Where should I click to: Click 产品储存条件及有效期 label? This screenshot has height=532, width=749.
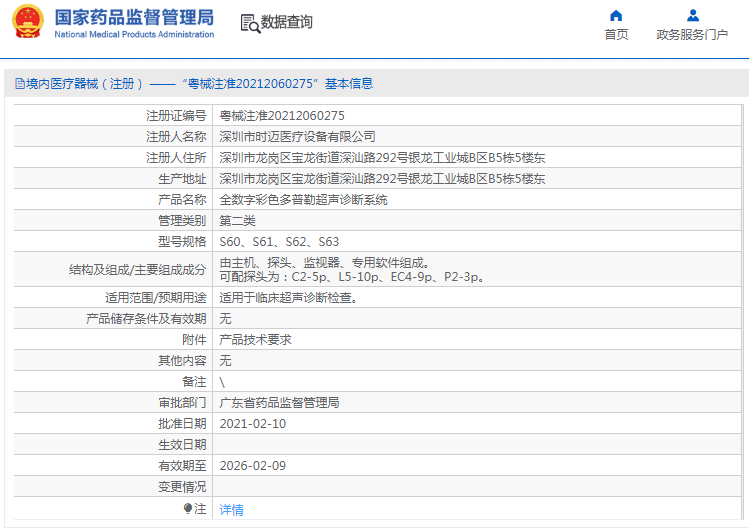(x=146, y=319)
